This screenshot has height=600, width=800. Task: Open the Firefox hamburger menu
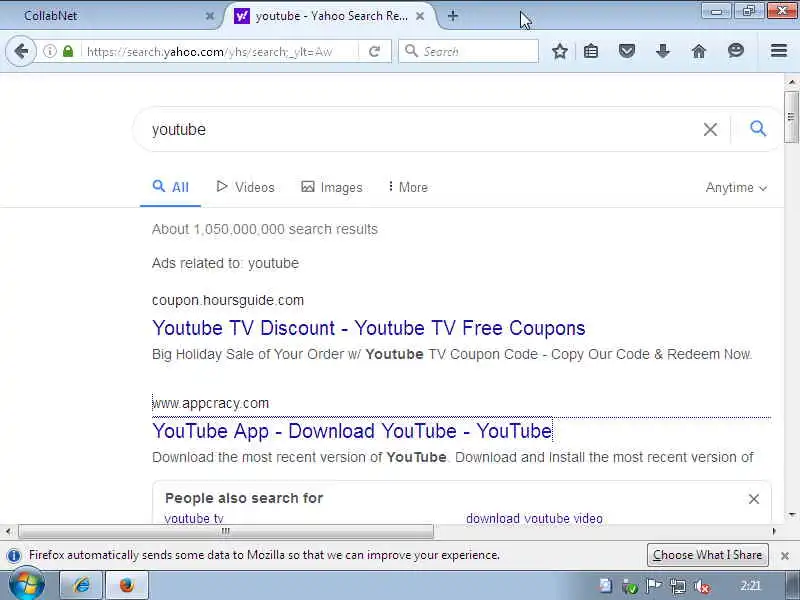[x=779, y=51]
